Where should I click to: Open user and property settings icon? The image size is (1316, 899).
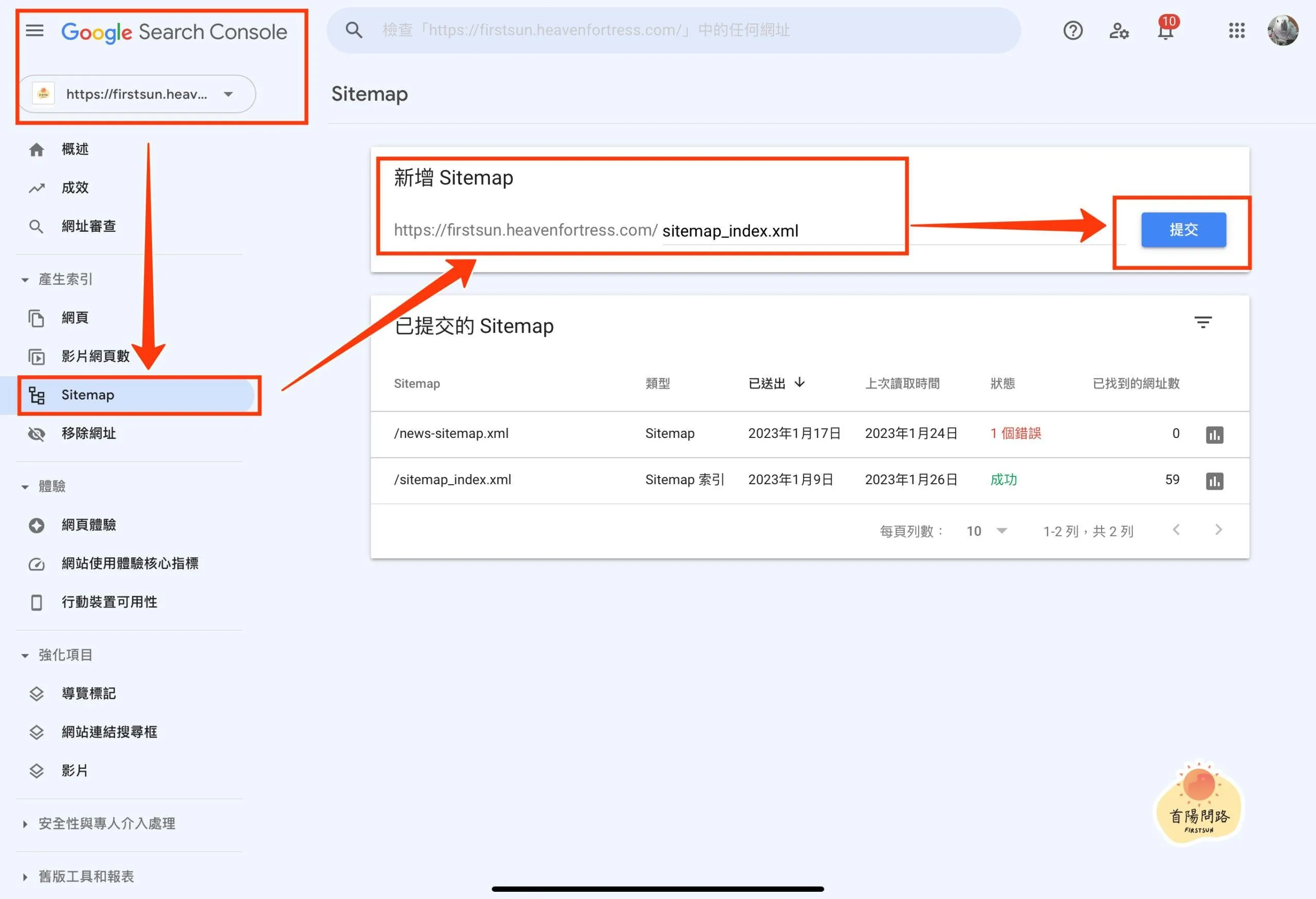click(x=1119, y=30)
